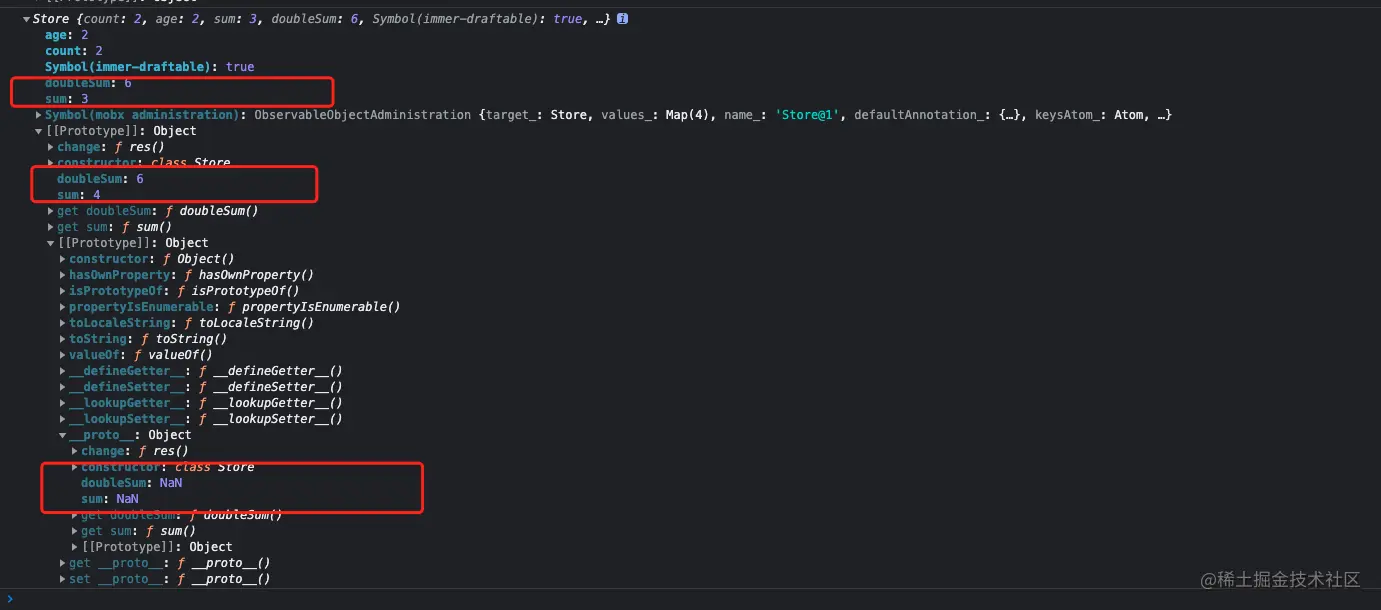
Task: Expand Symbol(mobx administration) entry
Action: (x=39, y=115)
